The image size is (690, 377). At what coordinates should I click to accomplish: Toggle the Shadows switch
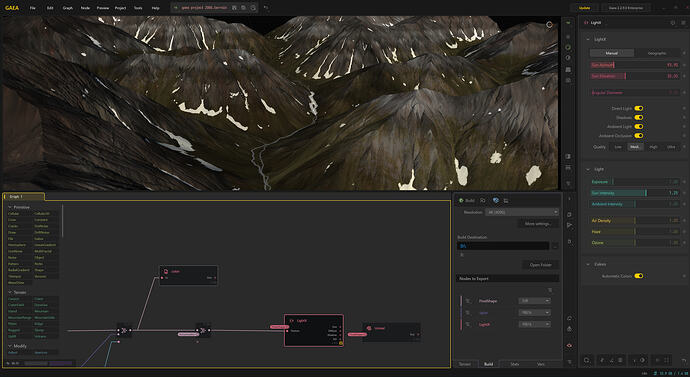coord(639,117)
